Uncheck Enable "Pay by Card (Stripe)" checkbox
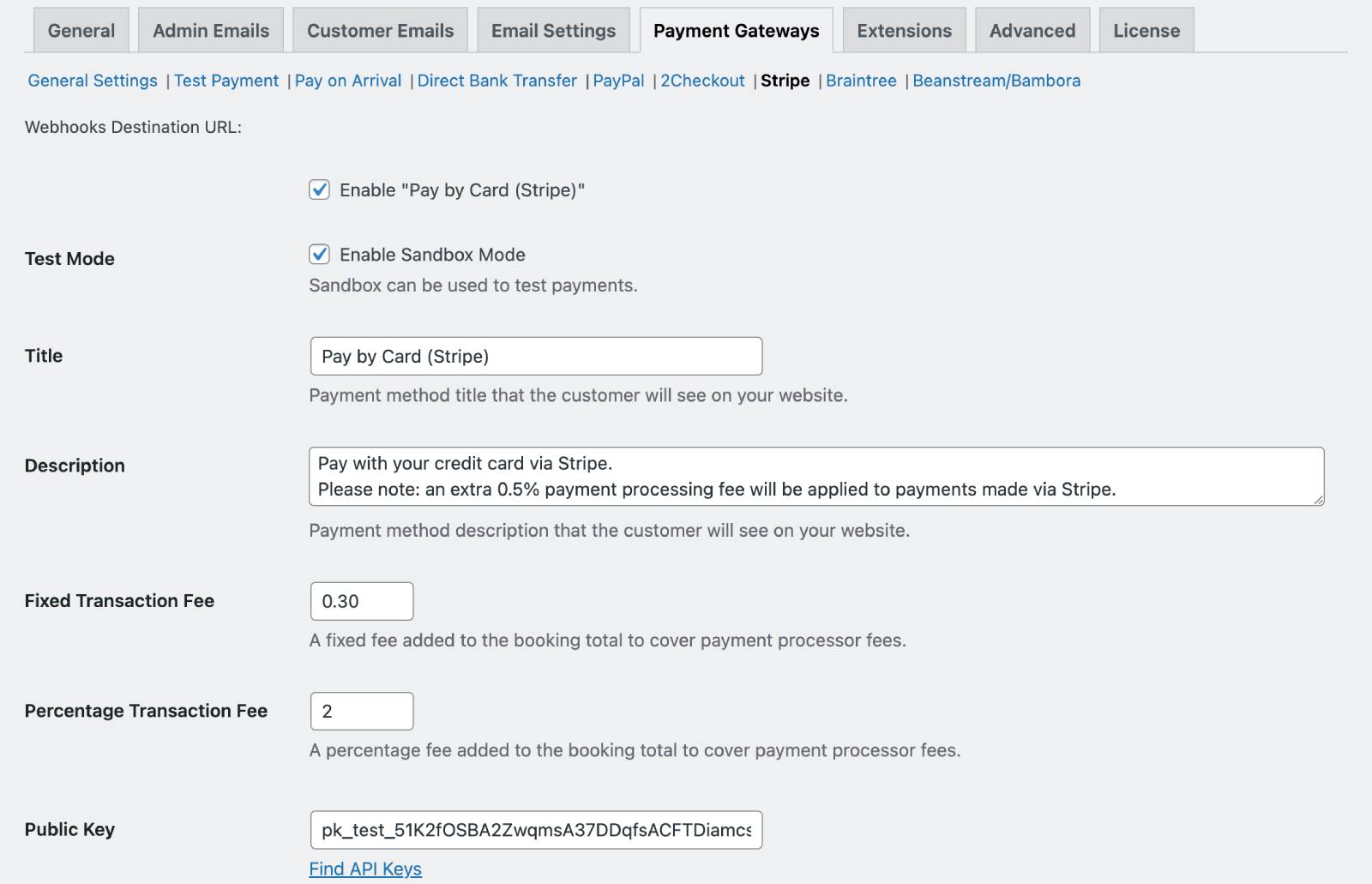This screenshot has width=1372, height=884. click(x=319, y=189)
